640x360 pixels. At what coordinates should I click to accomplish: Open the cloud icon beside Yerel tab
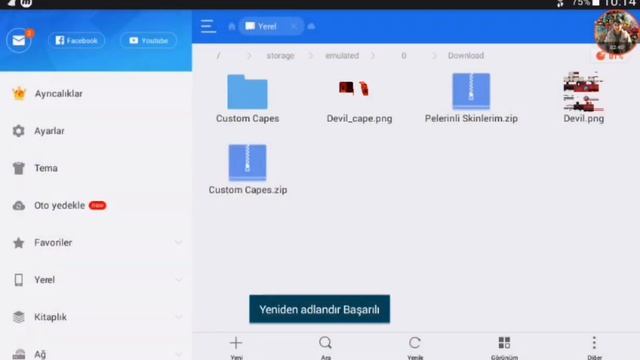311,27
